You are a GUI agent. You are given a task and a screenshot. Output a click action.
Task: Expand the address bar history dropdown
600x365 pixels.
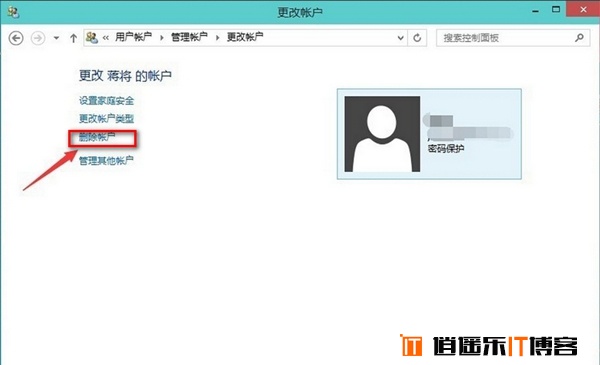(400, 38)
